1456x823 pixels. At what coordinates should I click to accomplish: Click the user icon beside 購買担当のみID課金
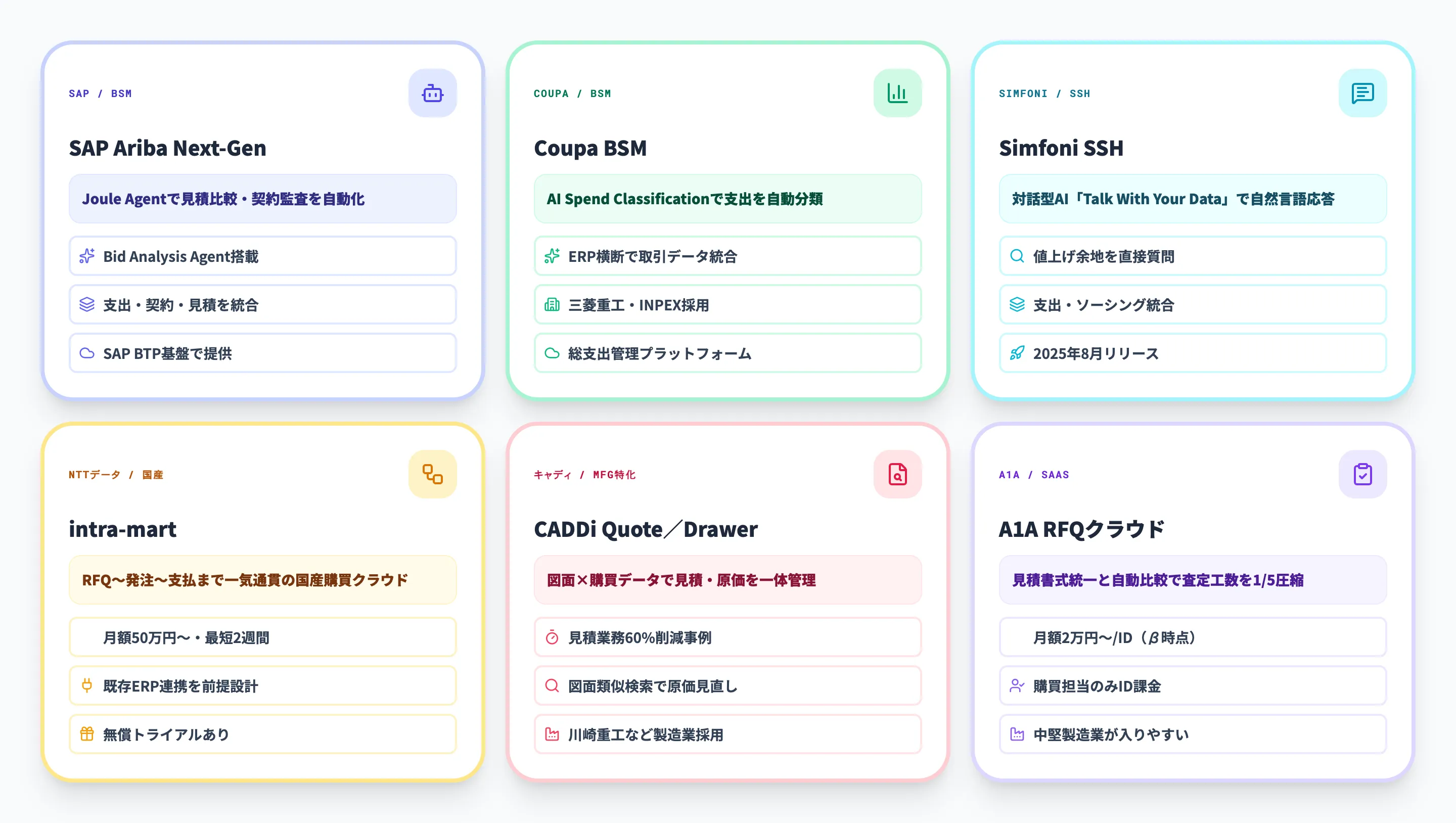[x=1017, y=685]
